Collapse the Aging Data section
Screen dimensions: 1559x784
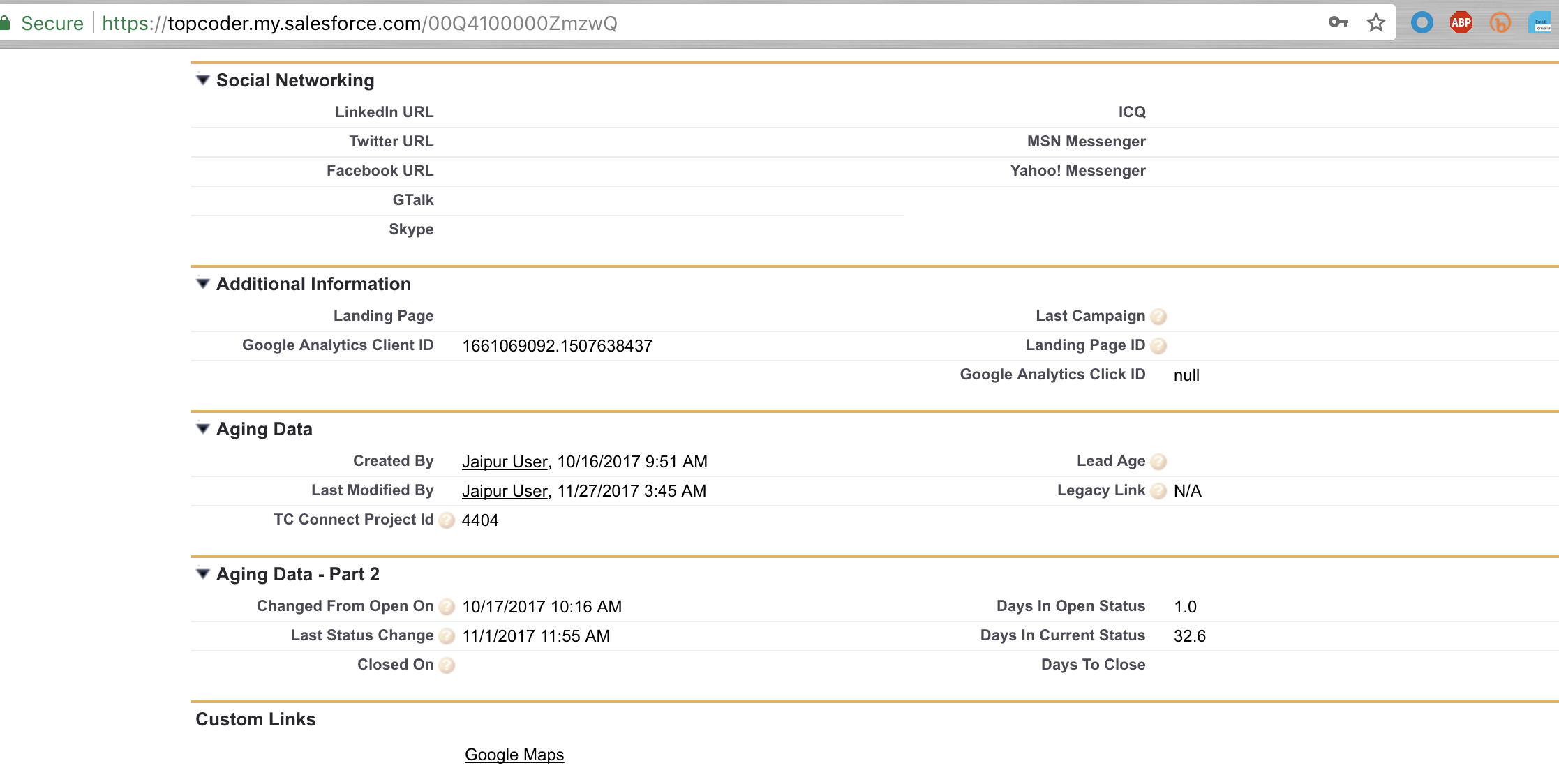click(x=203, y=429)
